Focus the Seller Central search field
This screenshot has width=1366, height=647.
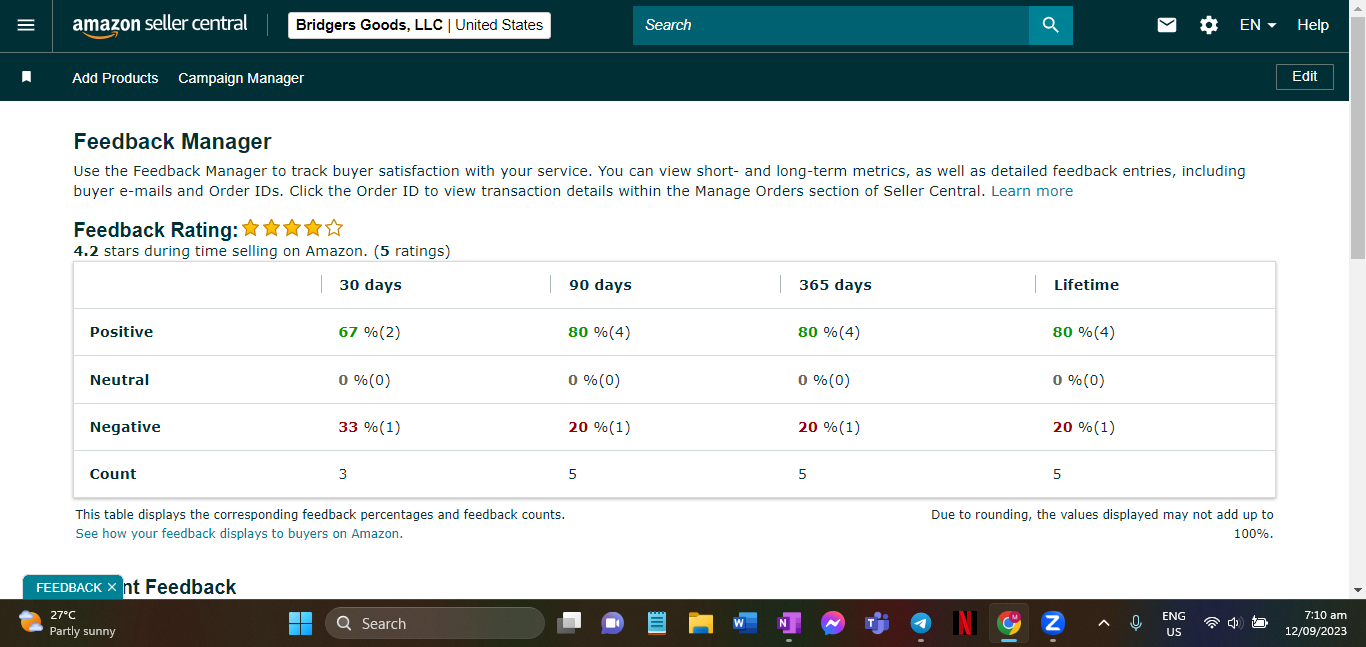831,25
